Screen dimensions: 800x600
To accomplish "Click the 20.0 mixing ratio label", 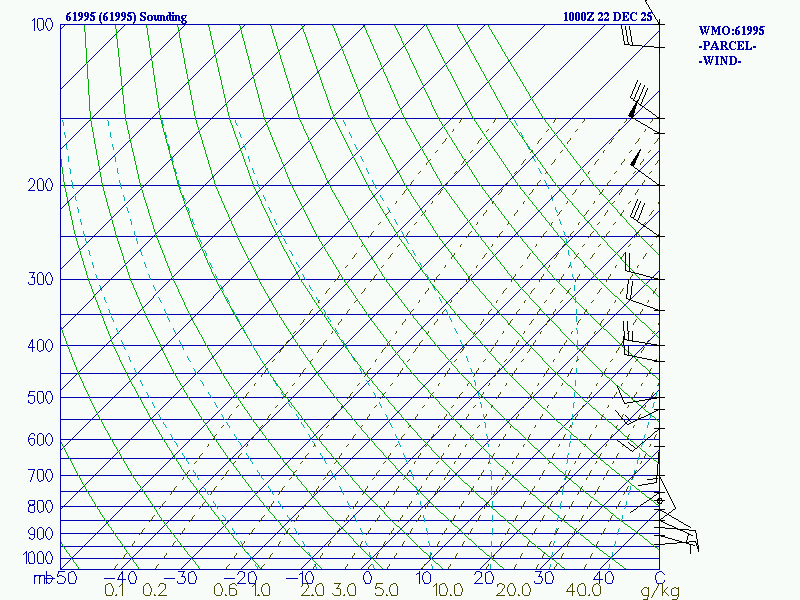I will pos(513,590).
